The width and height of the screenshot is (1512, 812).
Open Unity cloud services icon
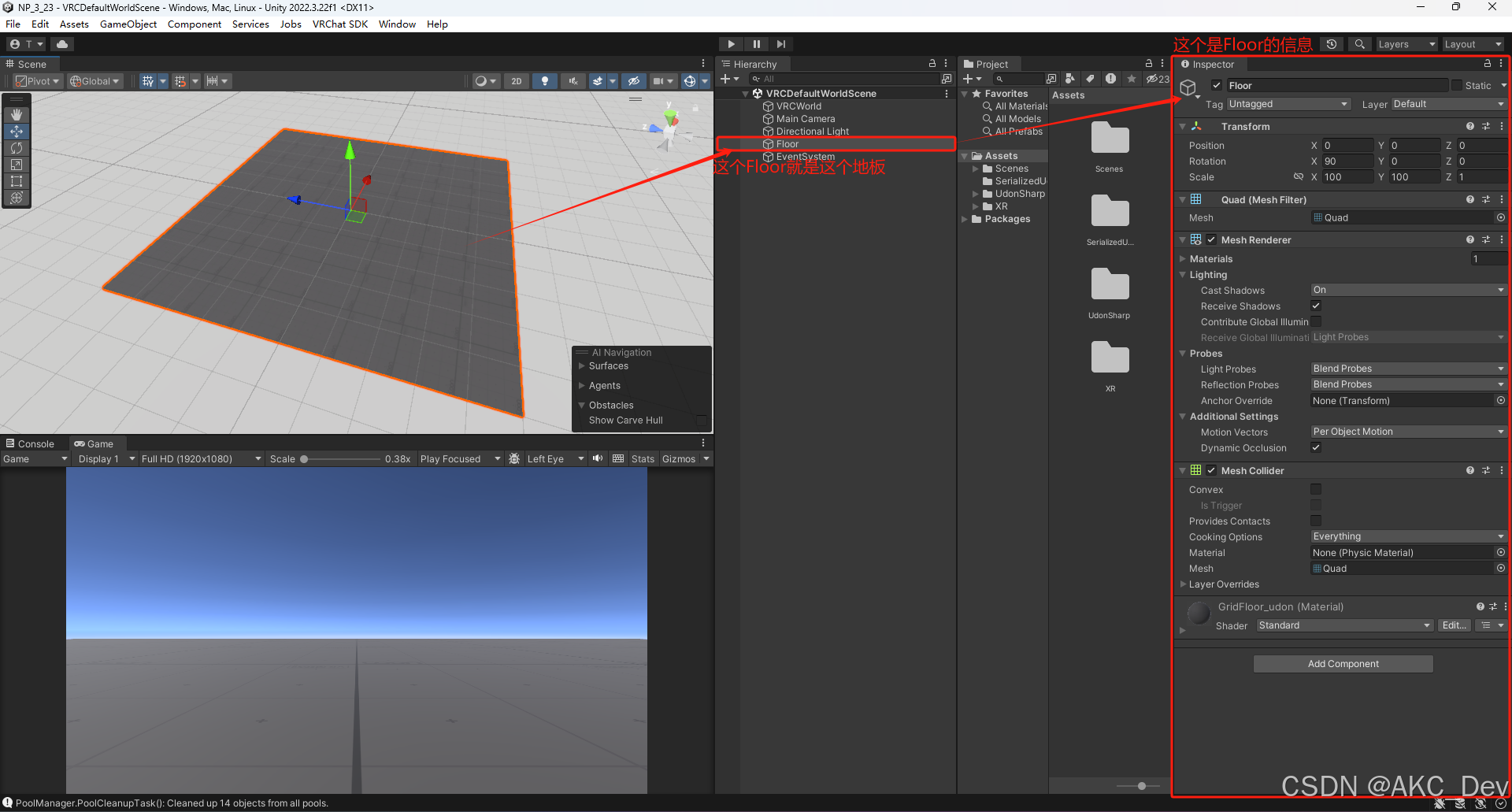click(x=62, y=44)
